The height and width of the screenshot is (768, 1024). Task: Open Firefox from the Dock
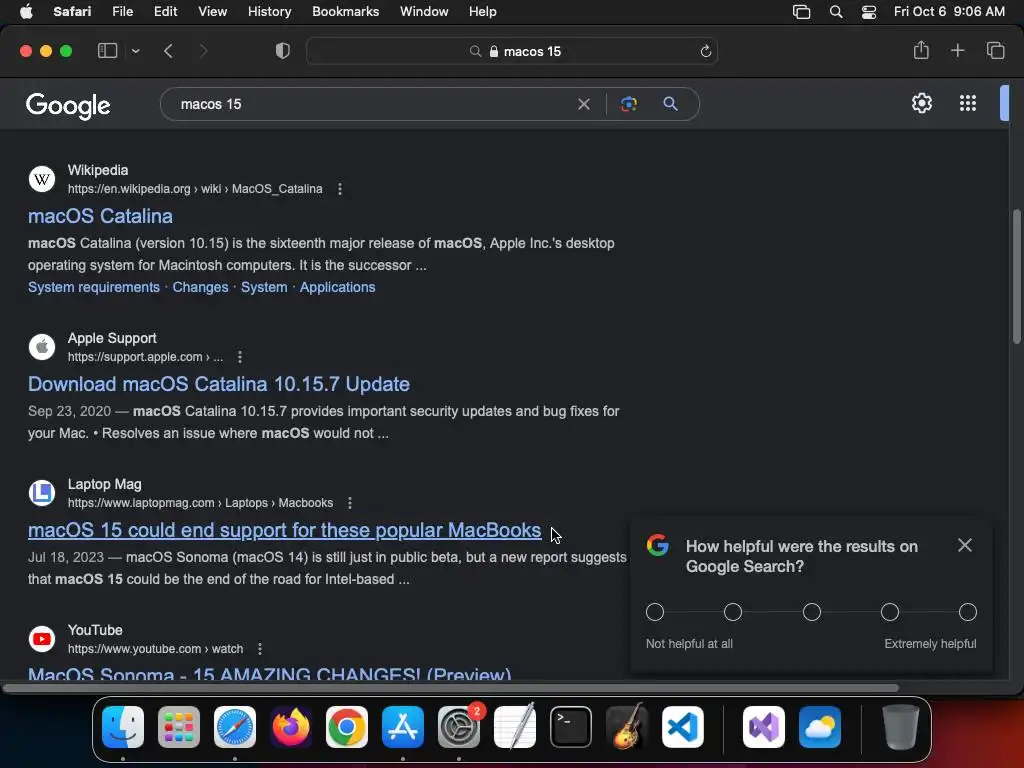(x=291, y=727)
